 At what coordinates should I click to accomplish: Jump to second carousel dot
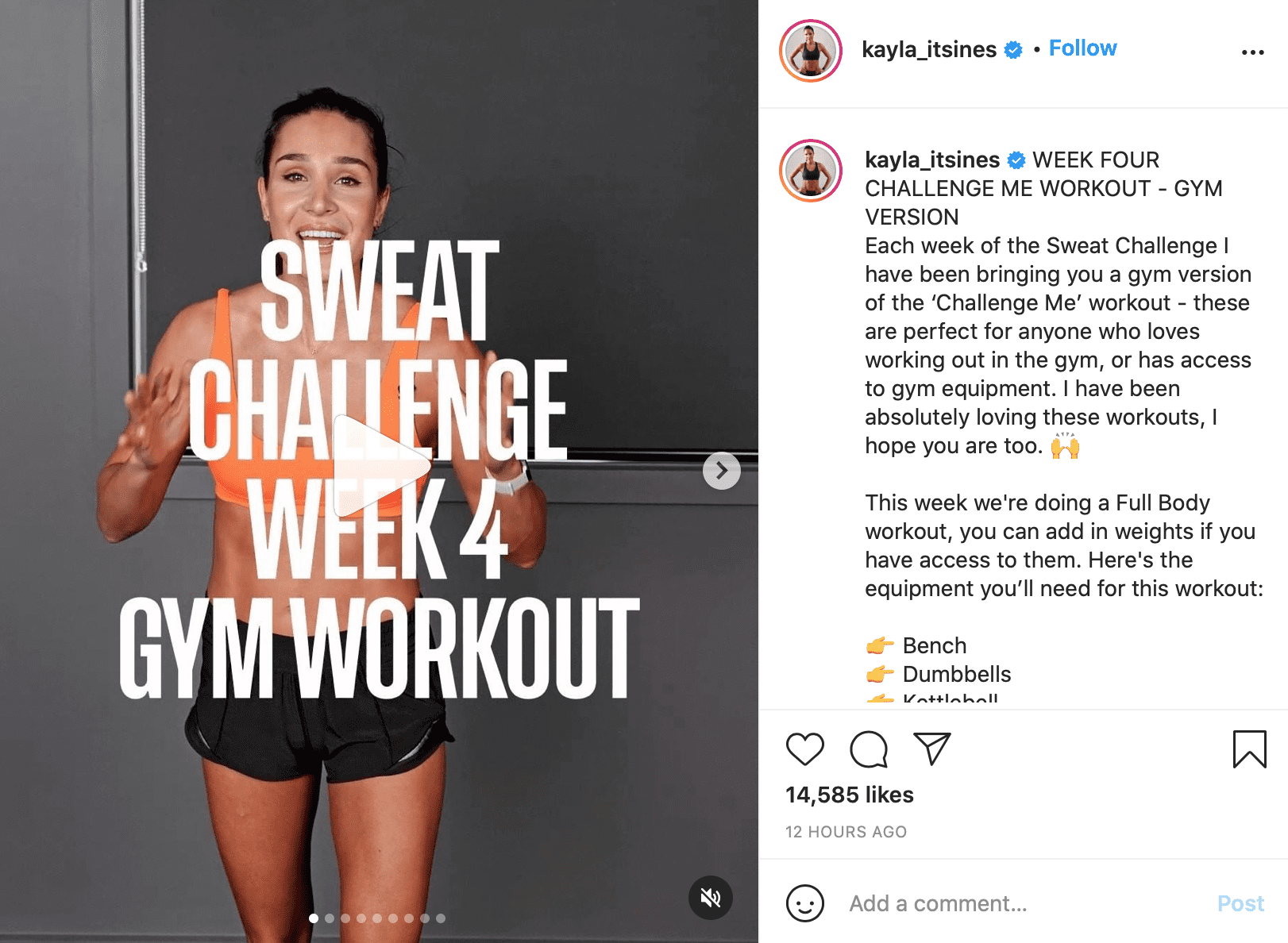pyautogui.click(x=330, y=918)
